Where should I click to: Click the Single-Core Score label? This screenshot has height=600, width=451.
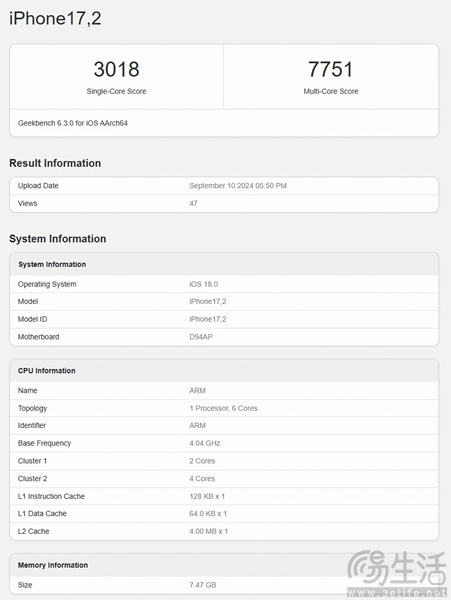(116, 91)
